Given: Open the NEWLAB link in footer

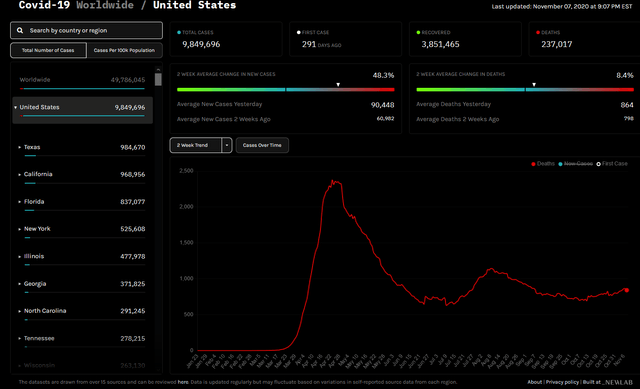Looking at the screenshot, I should (618, 382).
